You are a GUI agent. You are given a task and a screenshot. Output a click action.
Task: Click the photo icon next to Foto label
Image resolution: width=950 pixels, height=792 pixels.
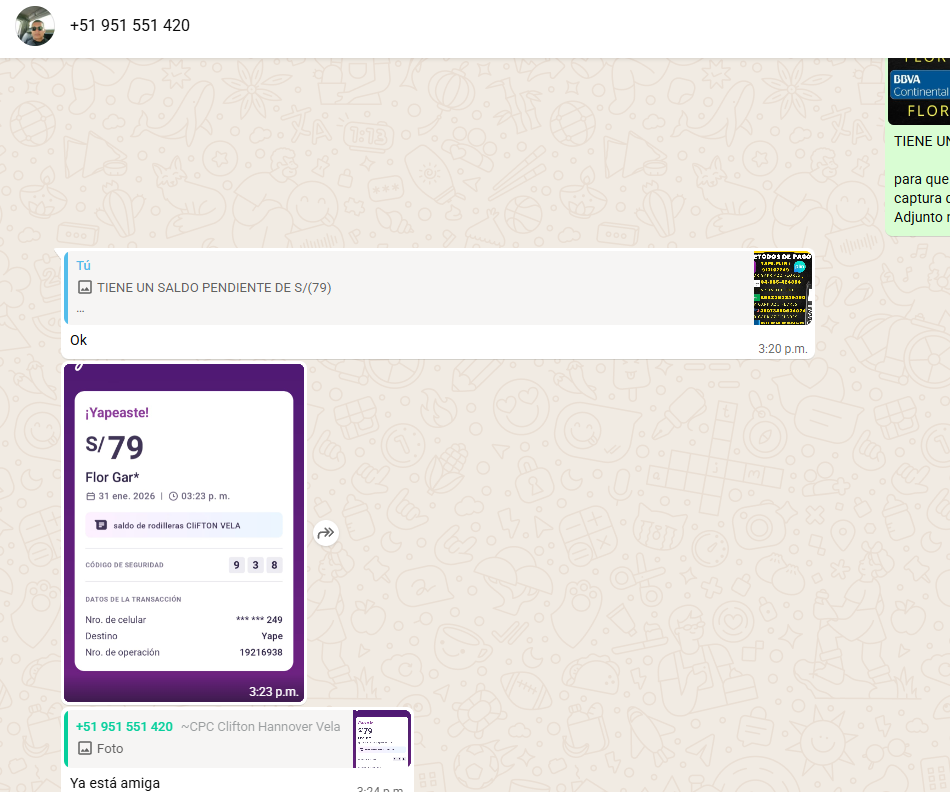coord(85,748)
